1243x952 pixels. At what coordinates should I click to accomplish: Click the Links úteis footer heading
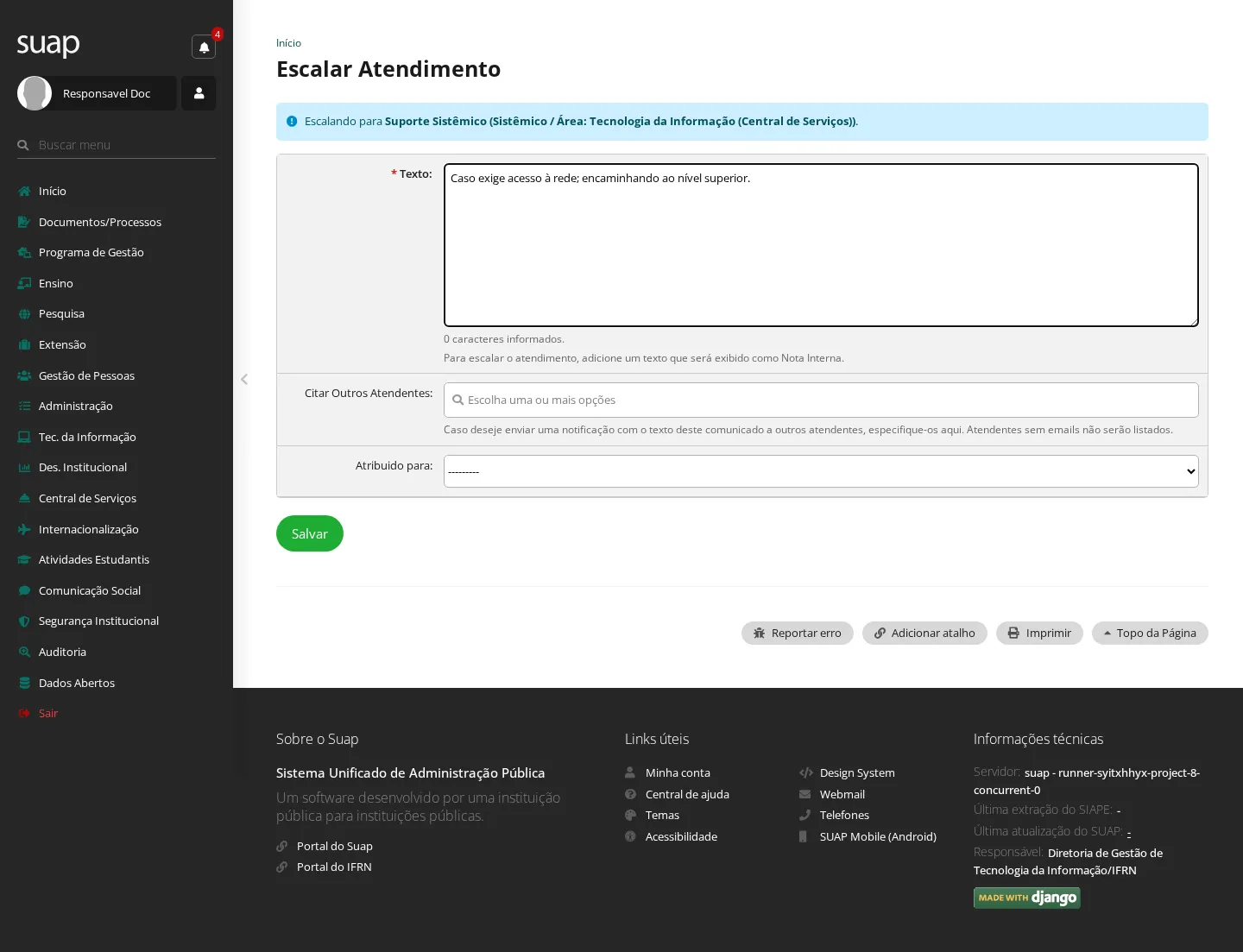click(x=657, y=739)
